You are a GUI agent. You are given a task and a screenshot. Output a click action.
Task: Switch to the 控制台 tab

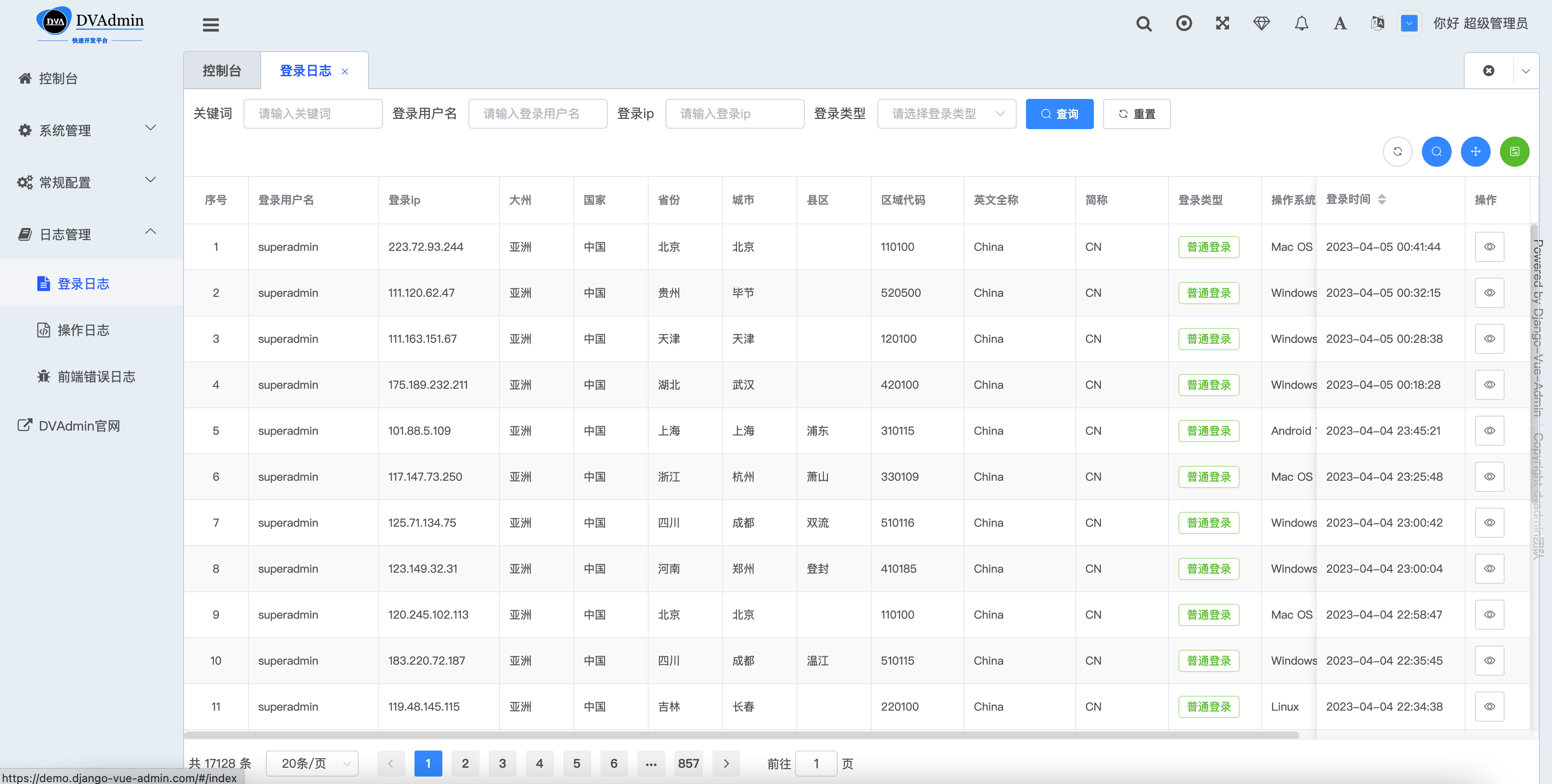tap(222, 71)
